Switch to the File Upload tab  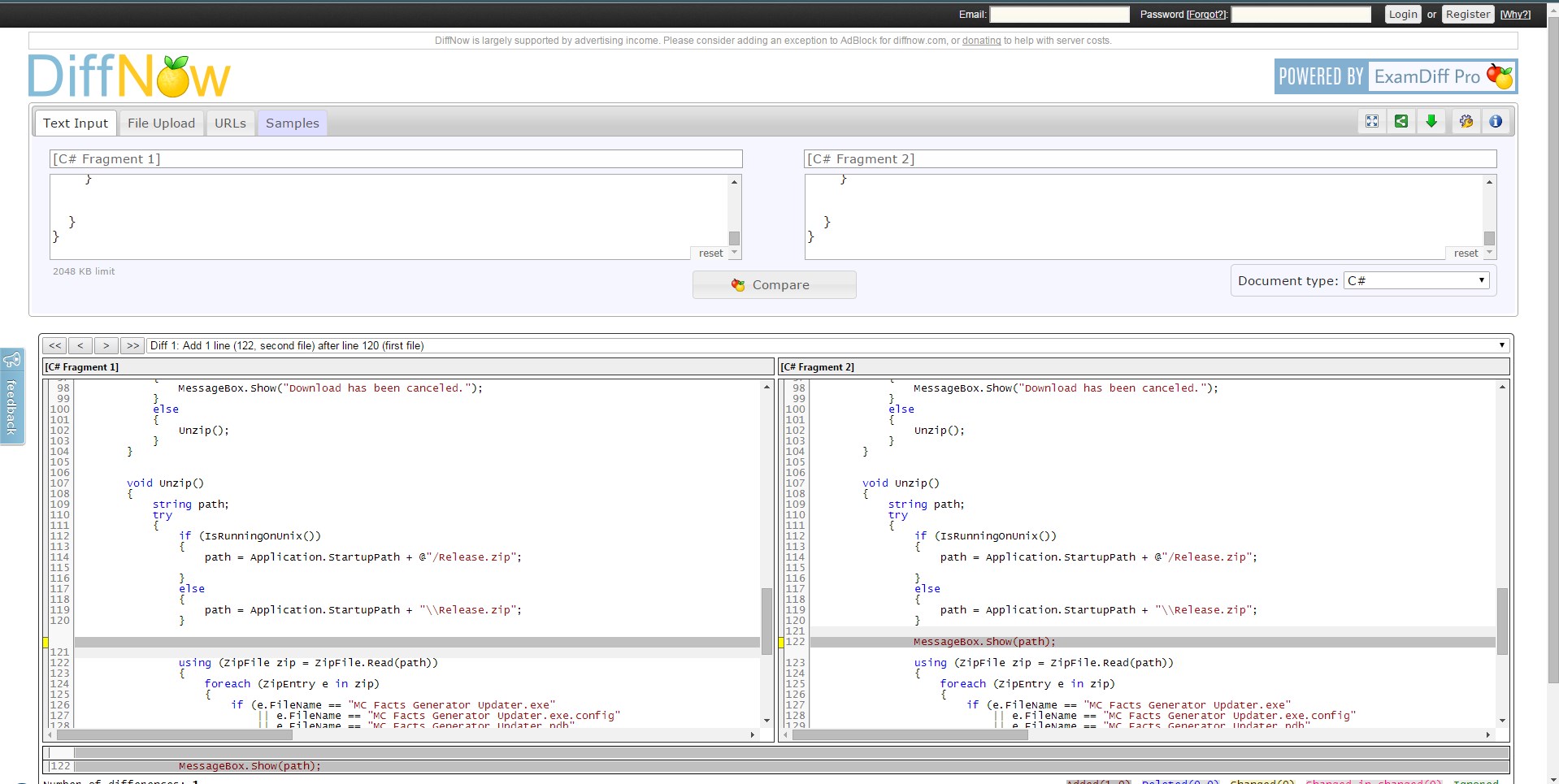pyautogui.click(x=161, y=123)
